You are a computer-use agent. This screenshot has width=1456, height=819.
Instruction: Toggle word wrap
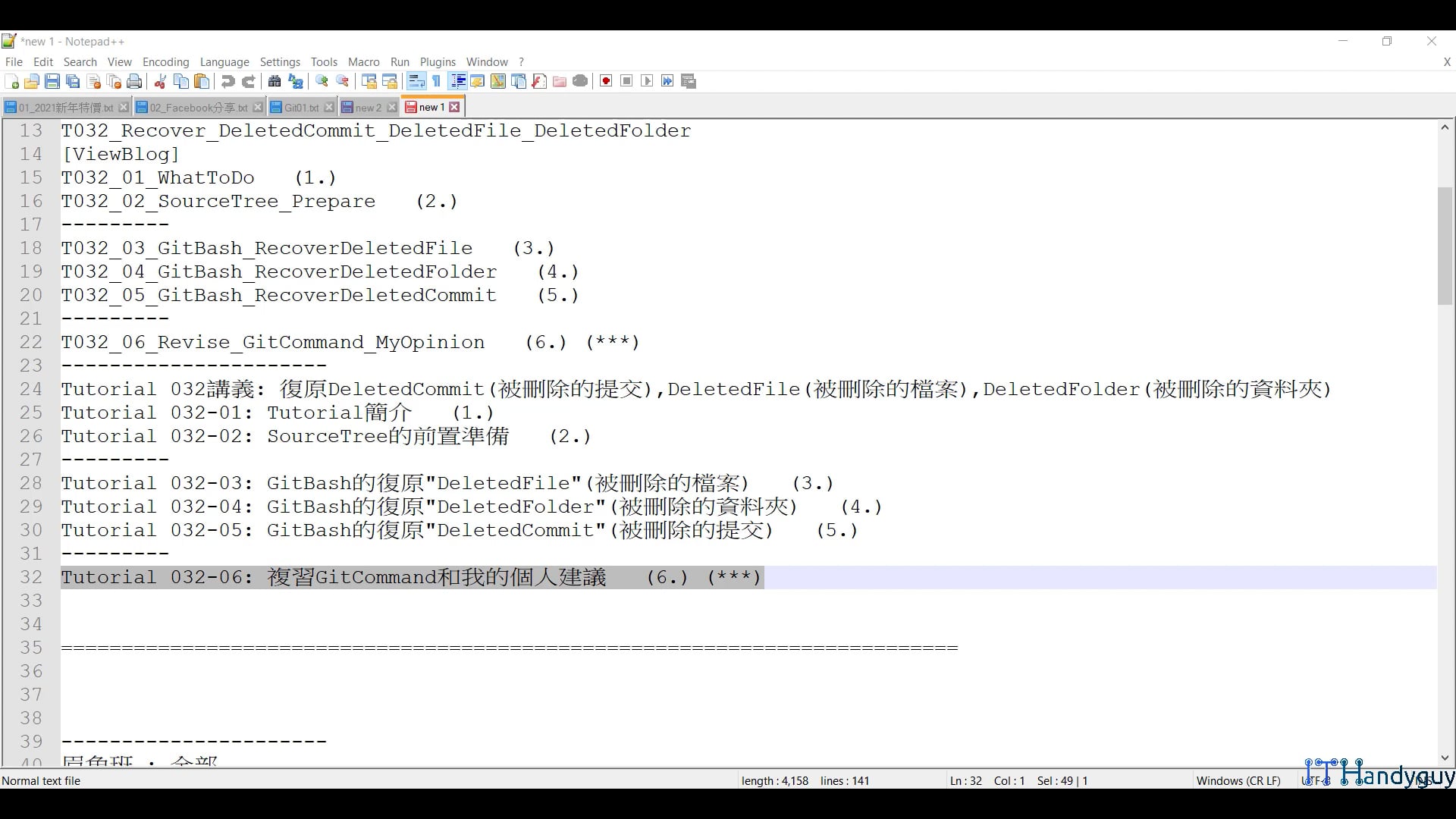416,81
